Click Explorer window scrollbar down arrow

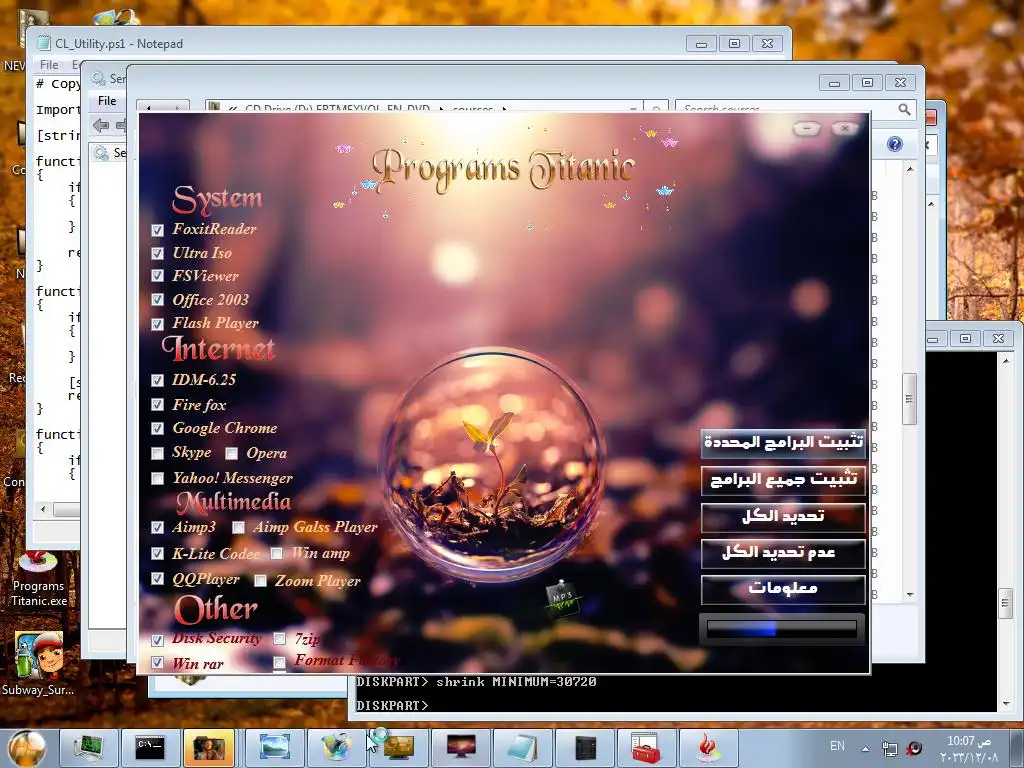[x=910, y=595]
